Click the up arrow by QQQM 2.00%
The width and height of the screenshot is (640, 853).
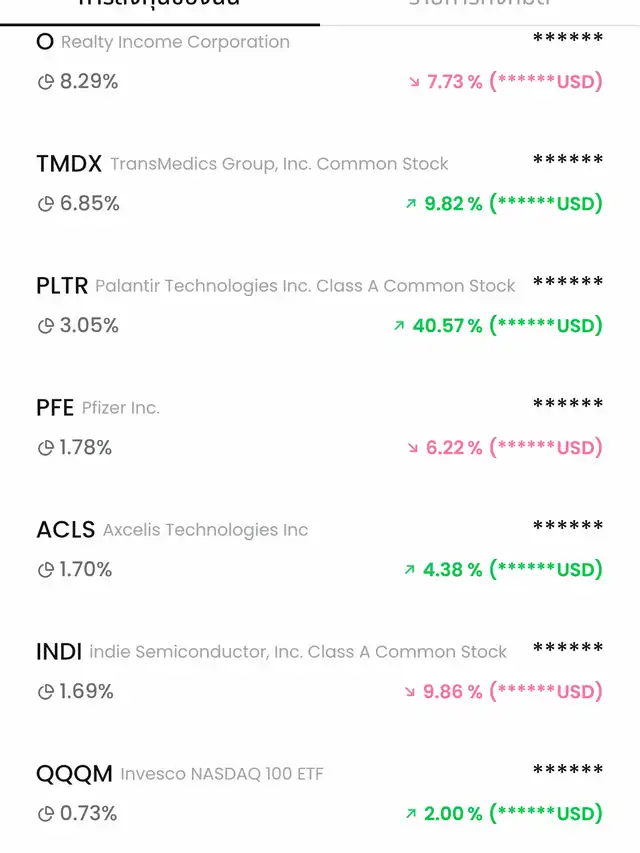point(410,814)
